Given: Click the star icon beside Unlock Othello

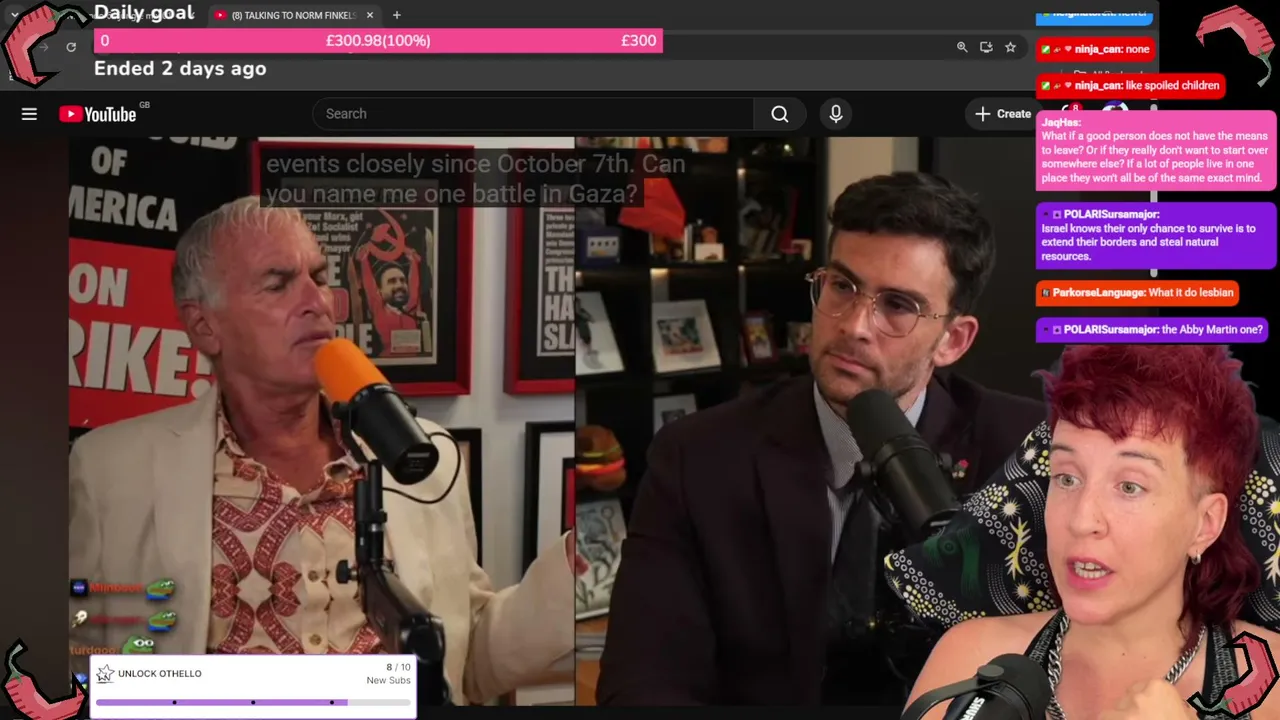Looking at the screenshot, I should tap(104, 674).
